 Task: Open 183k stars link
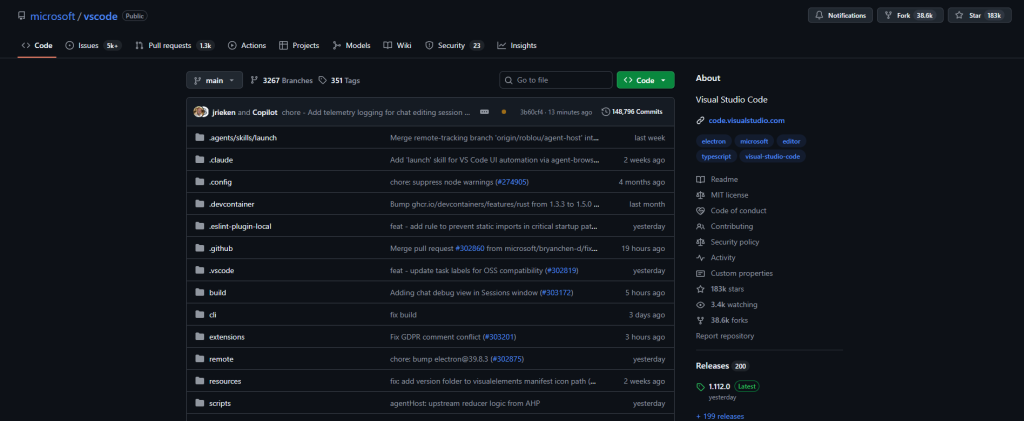[x=720, y=289]
